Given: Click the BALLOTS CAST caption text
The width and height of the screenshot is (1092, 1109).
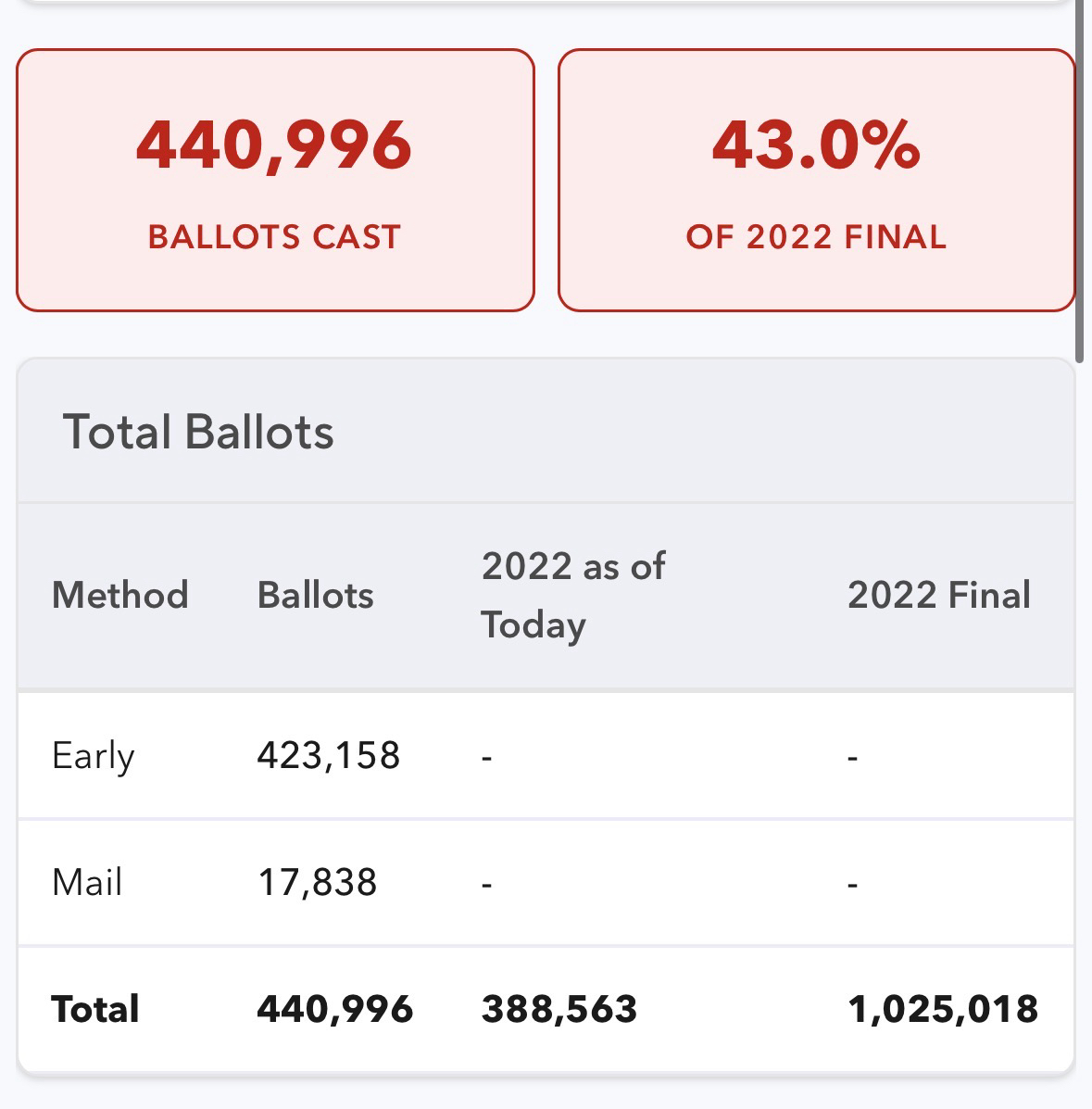Looking at the screenshot, I should pos(275,237).
